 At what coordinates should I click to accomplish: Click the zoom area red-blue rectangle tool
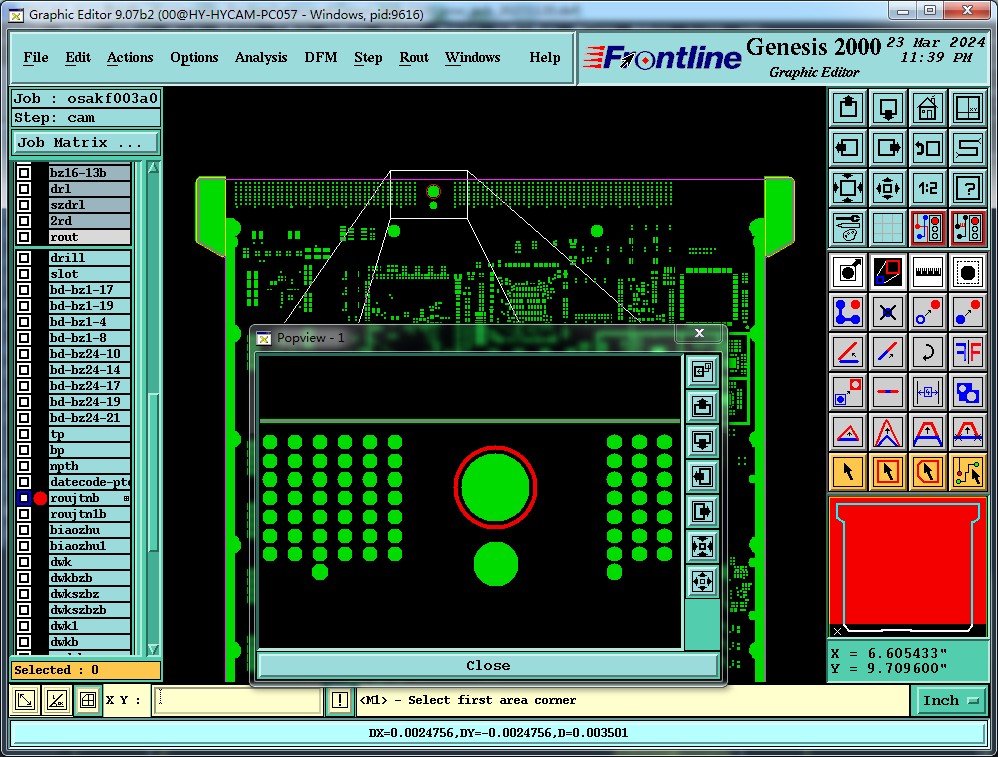tap(888, 272)
